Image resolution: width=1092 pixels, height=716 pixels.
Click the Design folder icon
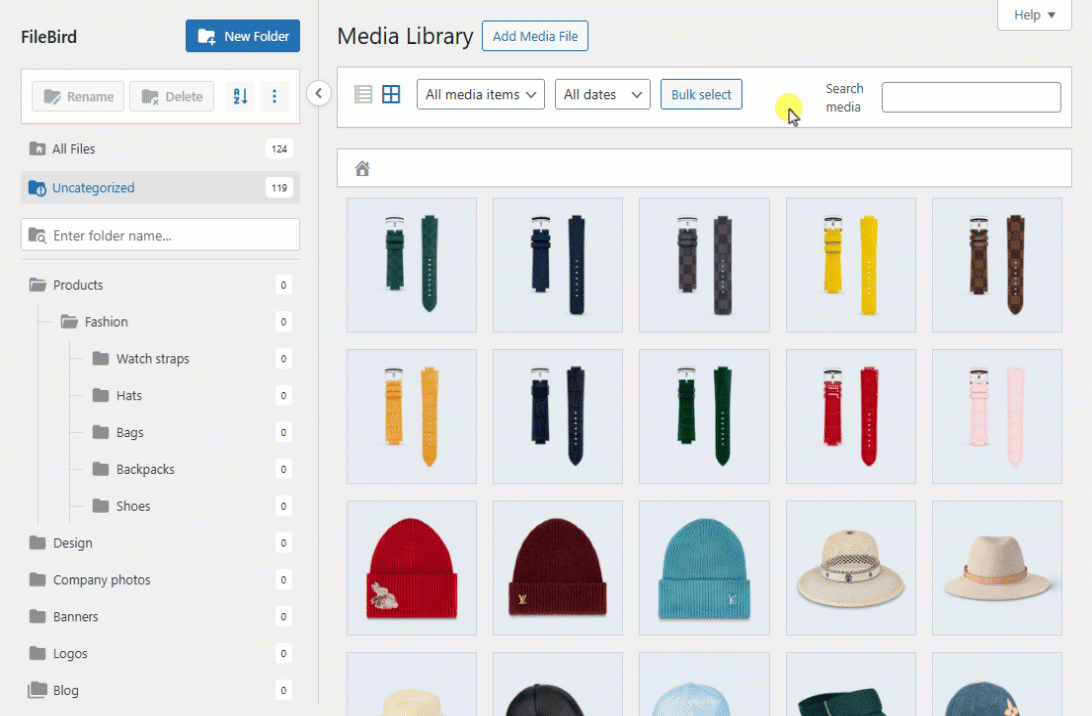[x=38, y=543]
